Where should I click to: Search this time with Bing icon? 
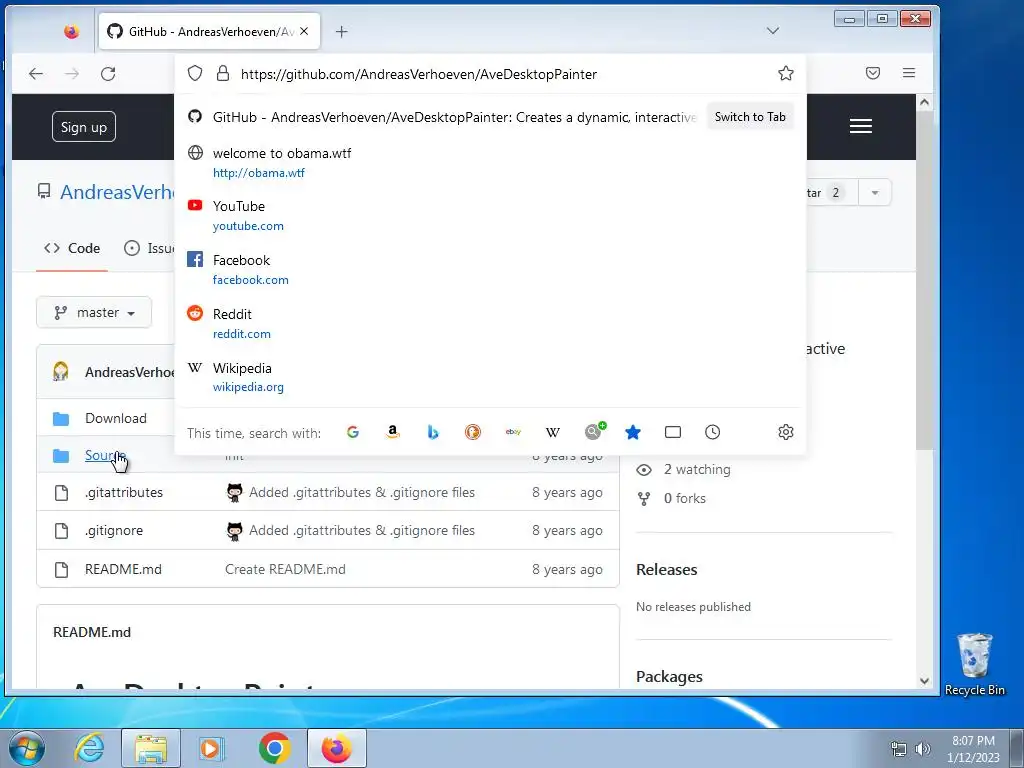tap(432, 432)
